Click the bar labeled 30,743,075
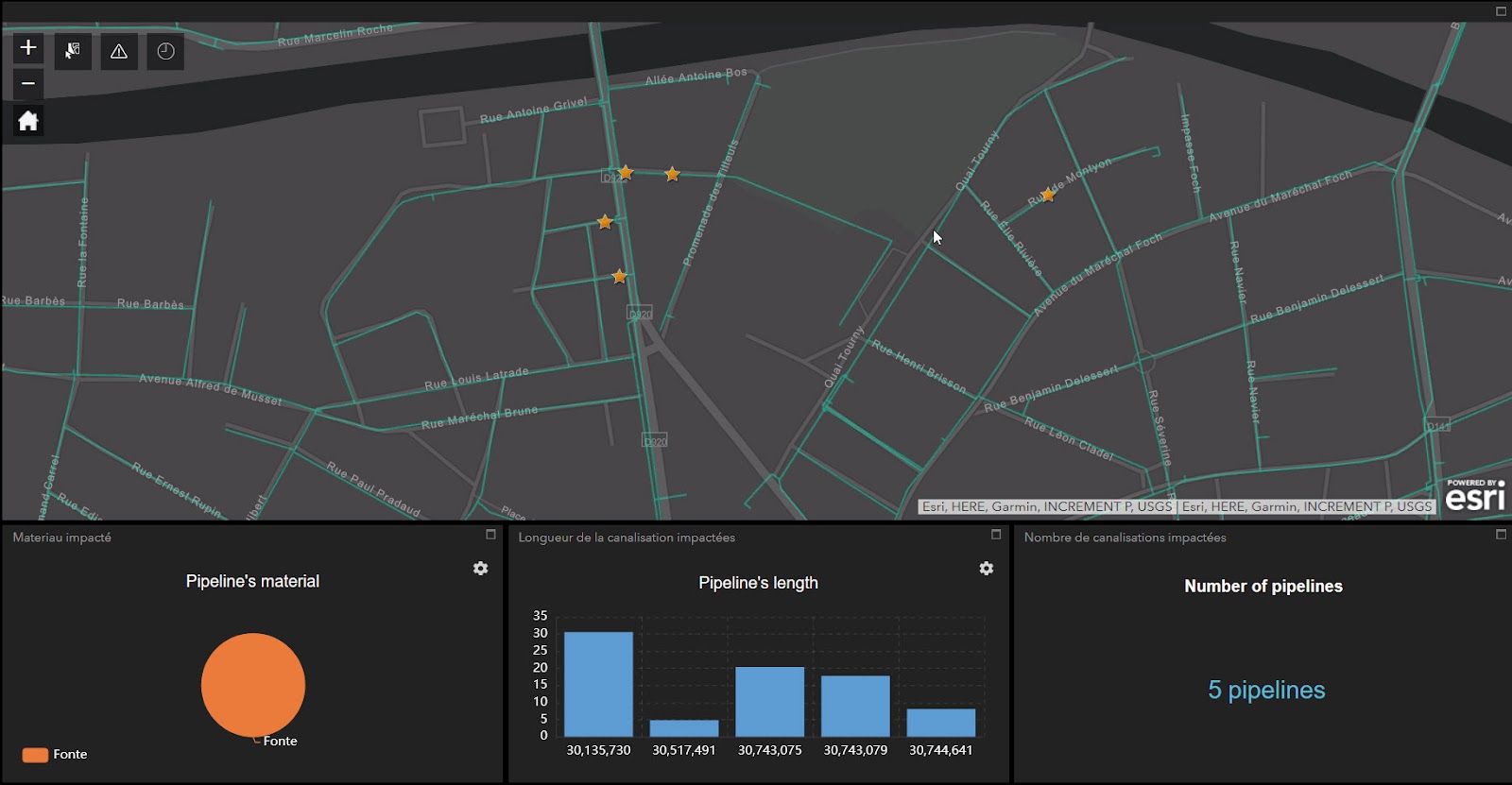 770,702
